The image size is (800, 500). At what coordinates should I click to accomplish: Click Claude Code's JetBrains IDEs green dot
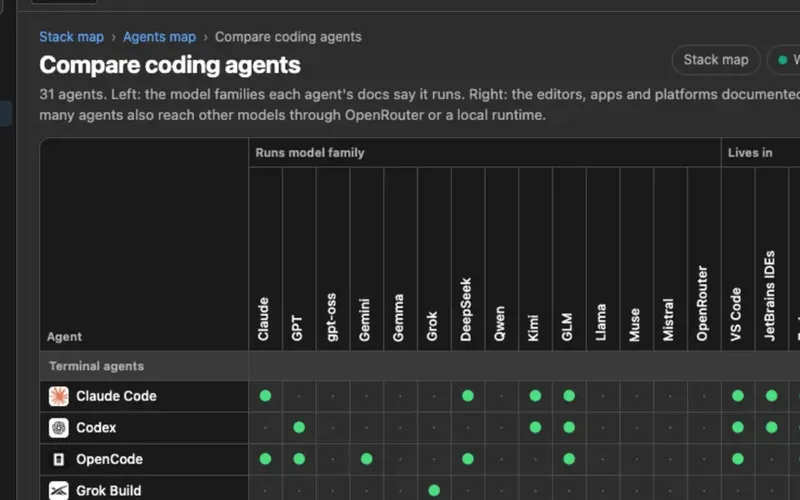point(771,395)
